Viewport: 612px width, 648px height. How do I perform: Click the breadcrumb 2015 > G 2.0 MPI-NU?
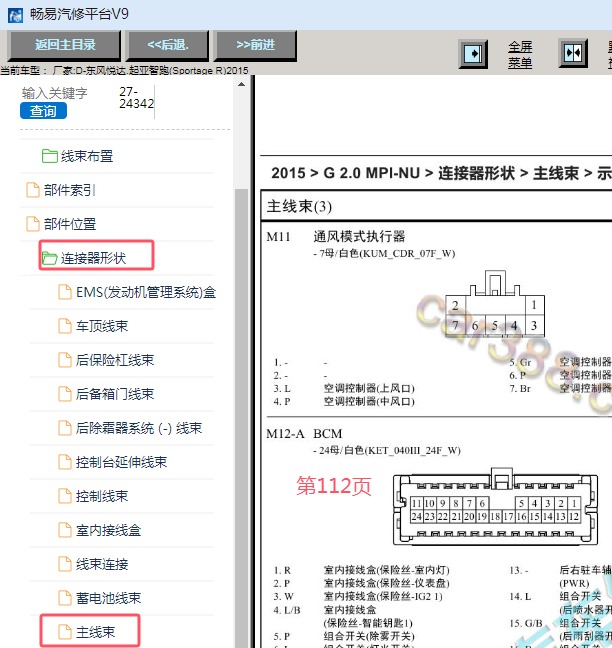[x=345, y=173]
